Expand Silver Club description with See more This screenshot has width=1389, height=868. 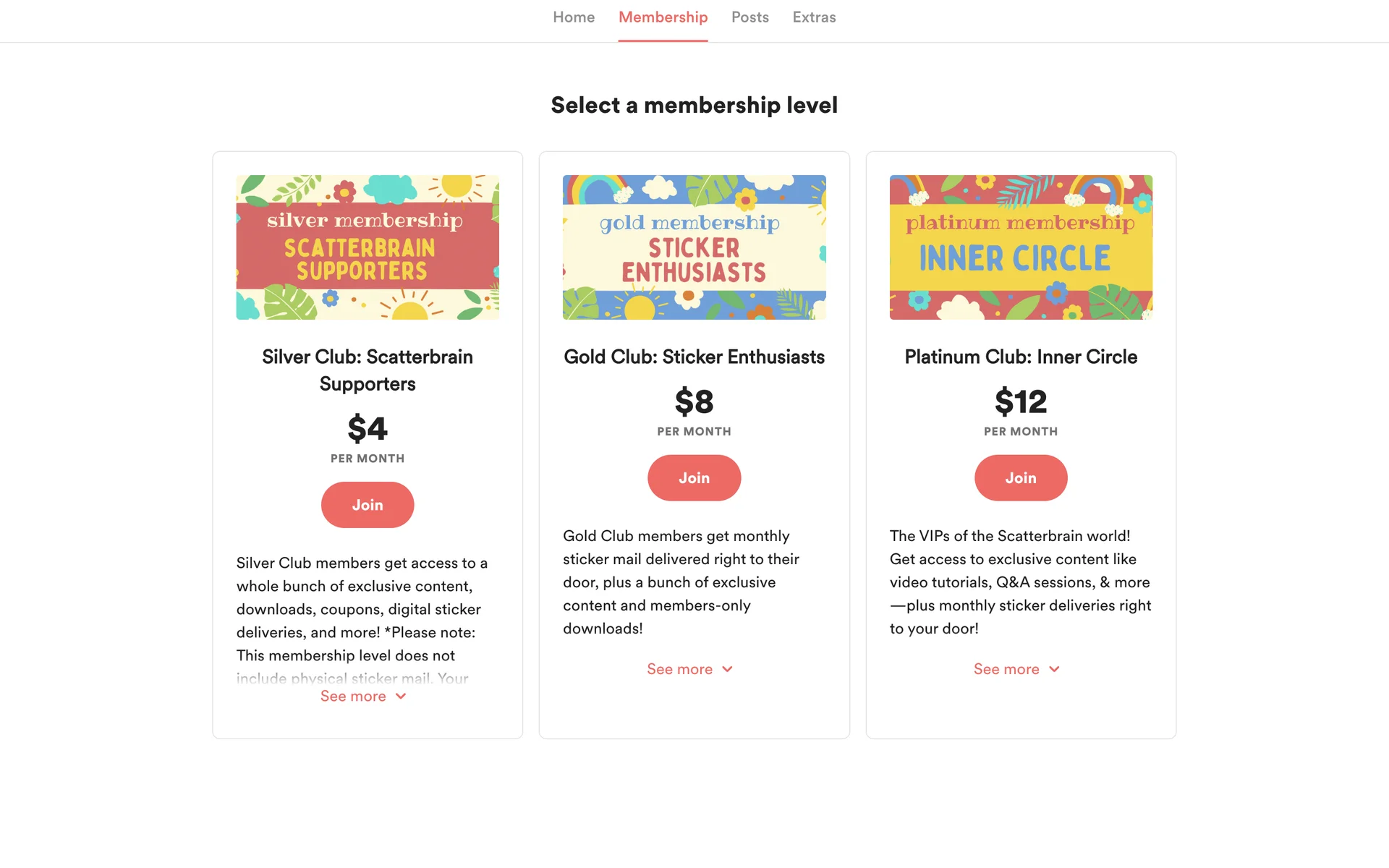pos(354,697)
